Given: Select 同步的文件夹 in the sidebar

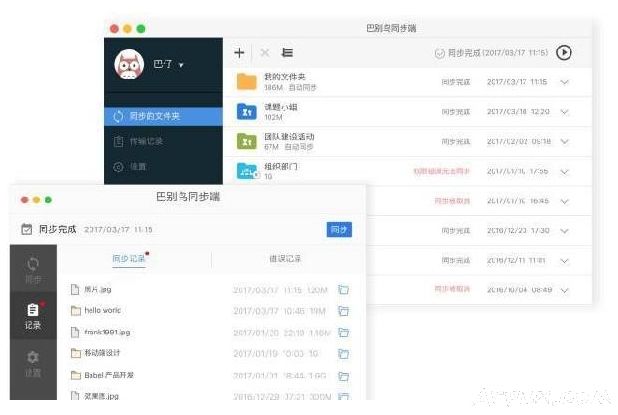Looking at the screenshot, I should pos(163,116).
